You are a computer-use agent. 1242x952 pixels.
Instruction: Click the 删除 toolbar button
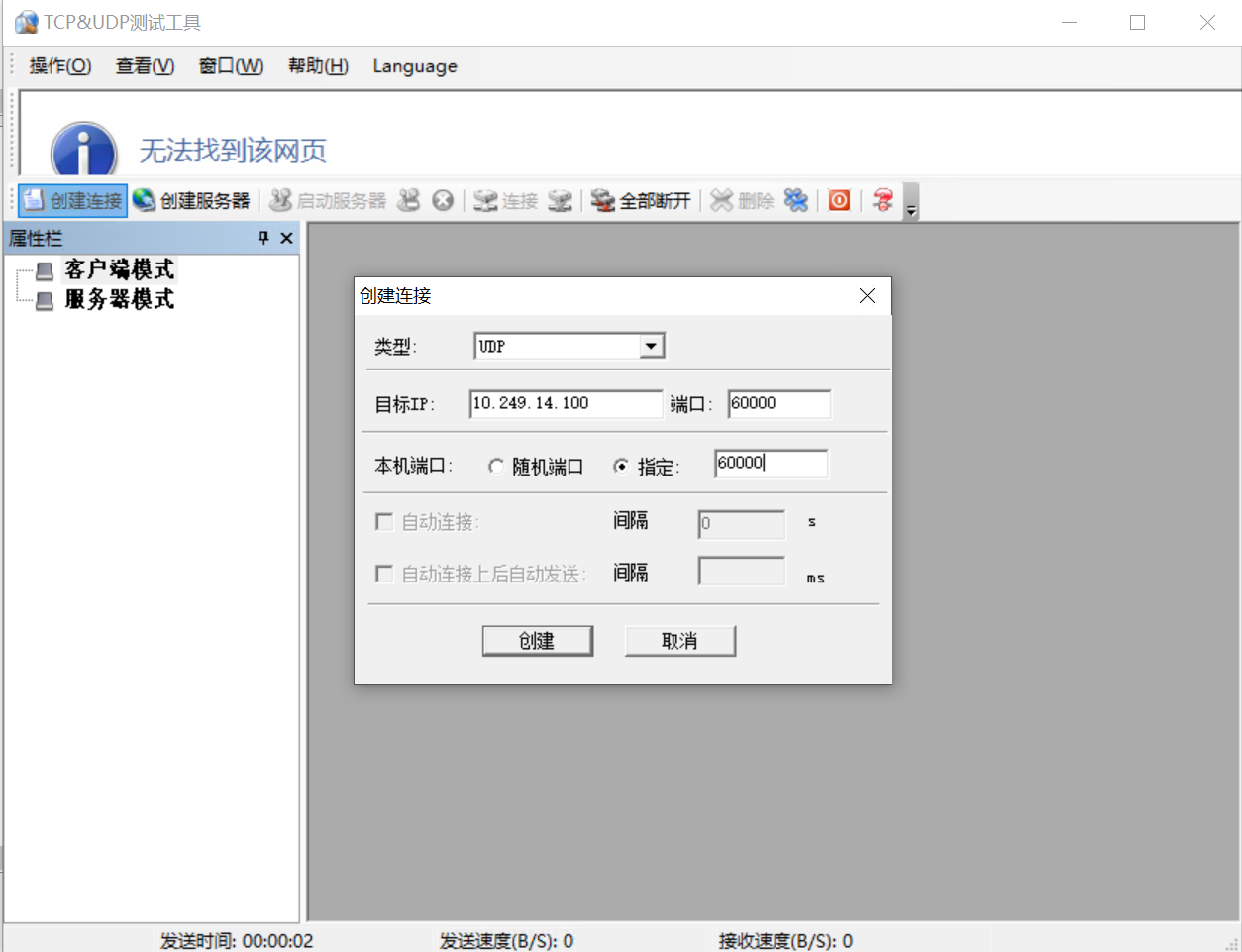coord(742,200)
